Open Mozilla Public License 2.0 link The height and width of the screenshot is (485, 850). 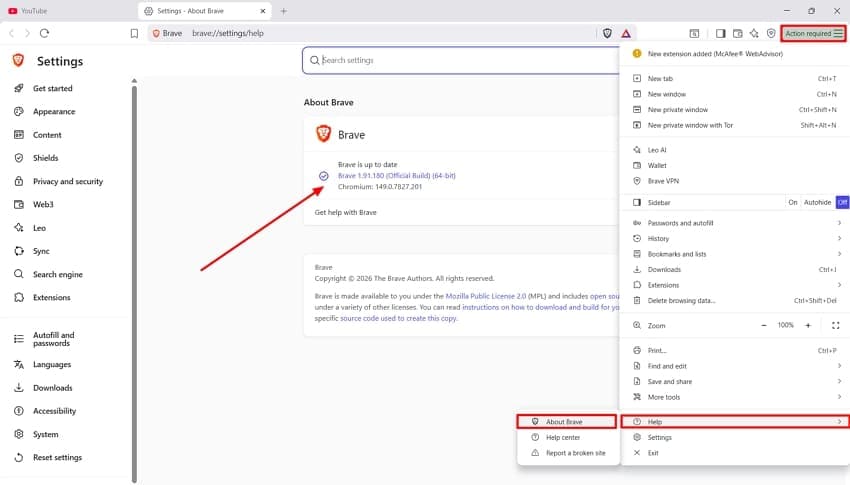pyautogui.click(x=486, y=296)
